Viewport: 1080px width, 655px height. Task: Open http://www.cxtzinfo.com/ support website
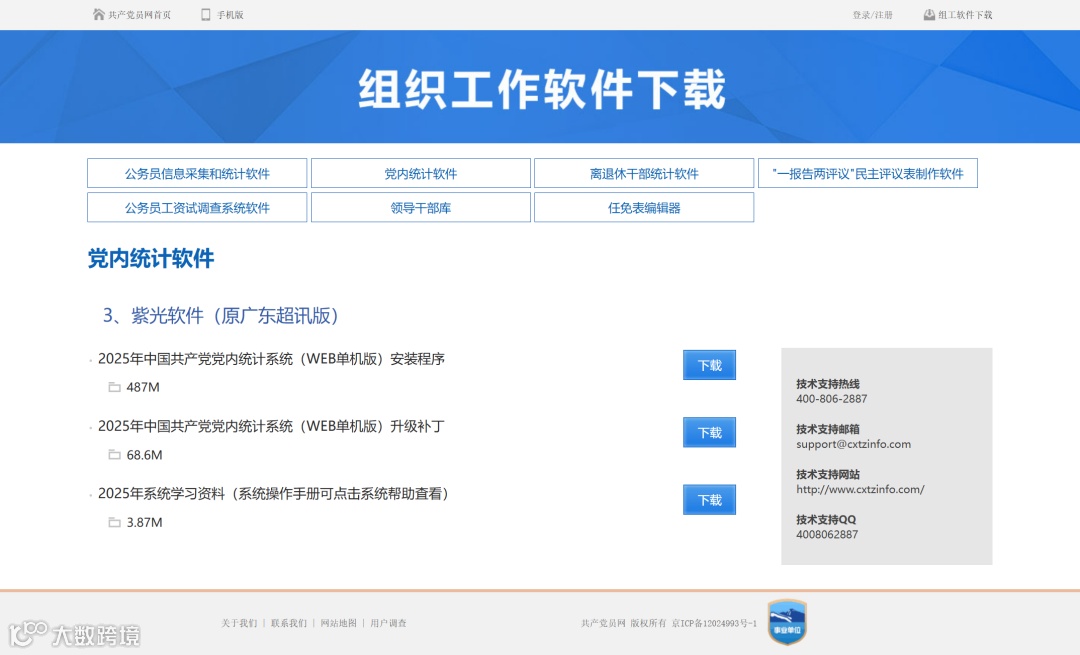[860, 490]
